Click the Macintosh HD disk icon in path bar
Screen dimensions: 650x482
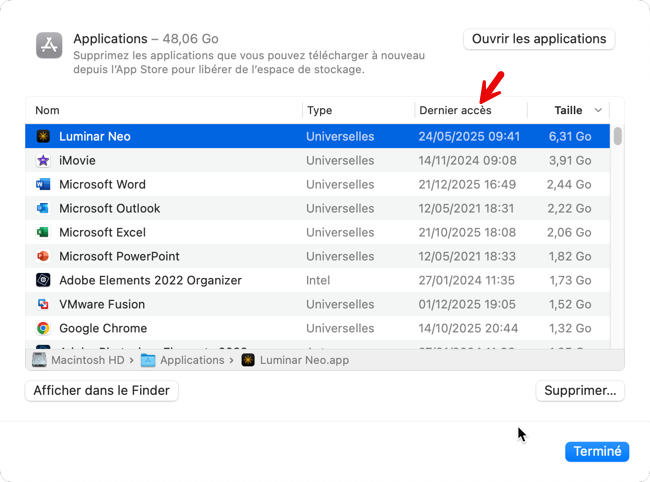pyautogui.click(x=39, y=360)
